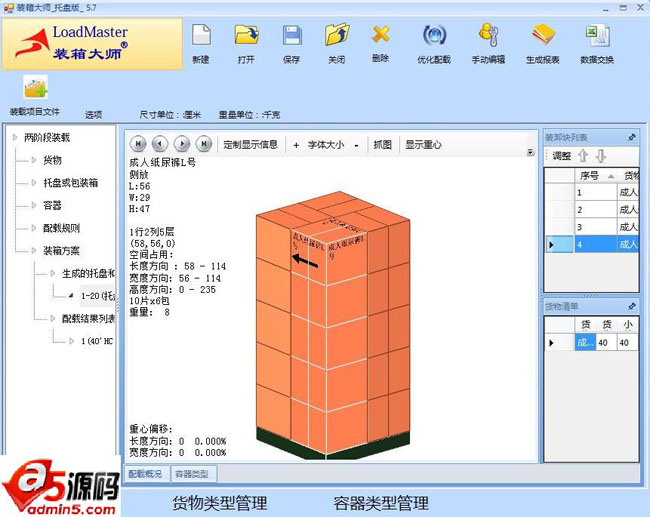Select the 装箱方案 tree item label

coord(61,250)
